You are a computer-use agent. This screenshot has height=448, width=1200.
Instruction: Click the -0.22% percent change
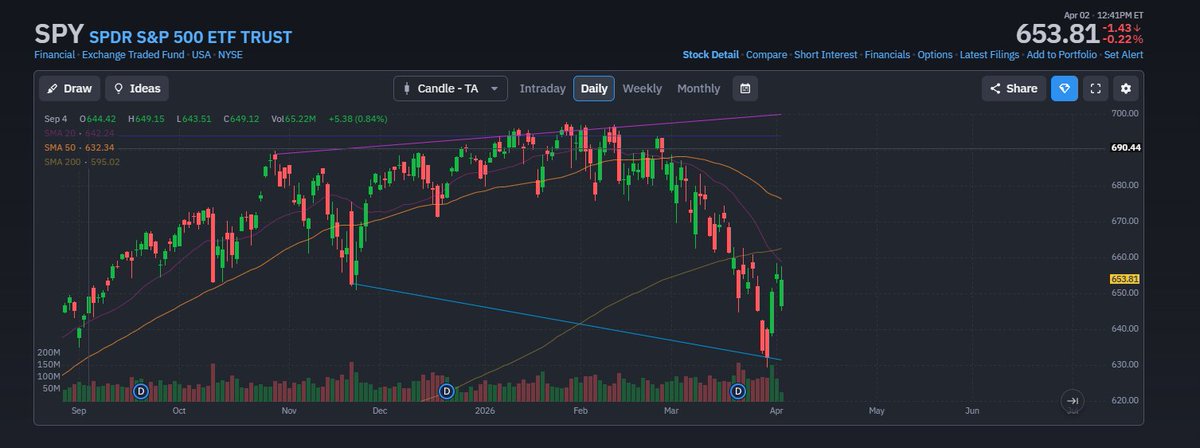coord(1123,39)
